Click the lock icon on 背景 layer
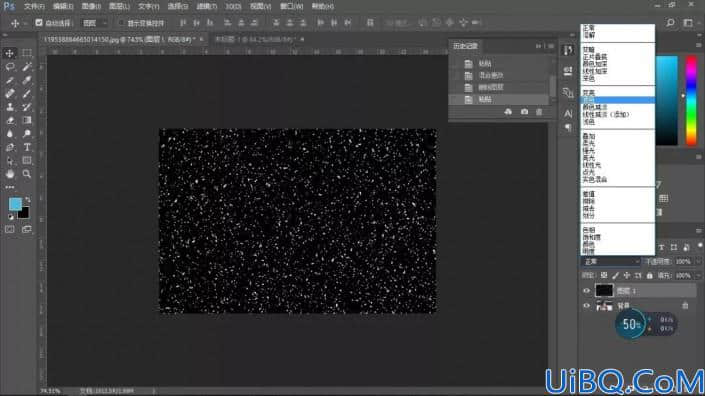 pos(685,306)
